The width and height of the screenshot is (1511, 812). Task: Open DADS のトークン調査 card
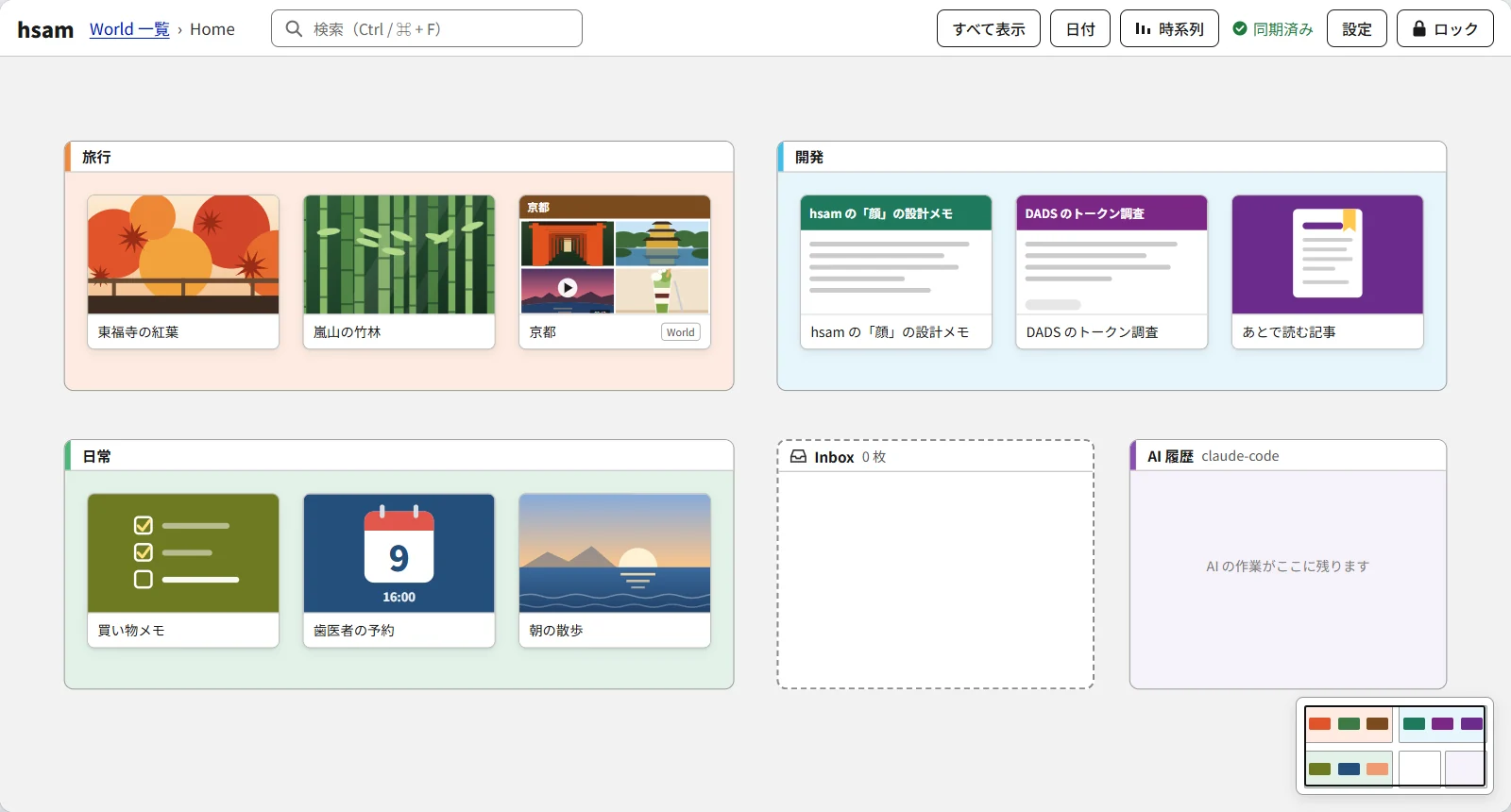point(1112,272)
